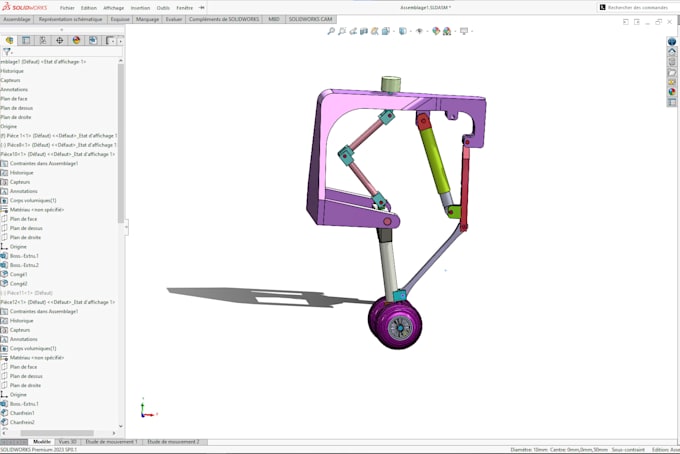Select Modèle bottom tab
The image size is (680, 454).
point(42,442)
